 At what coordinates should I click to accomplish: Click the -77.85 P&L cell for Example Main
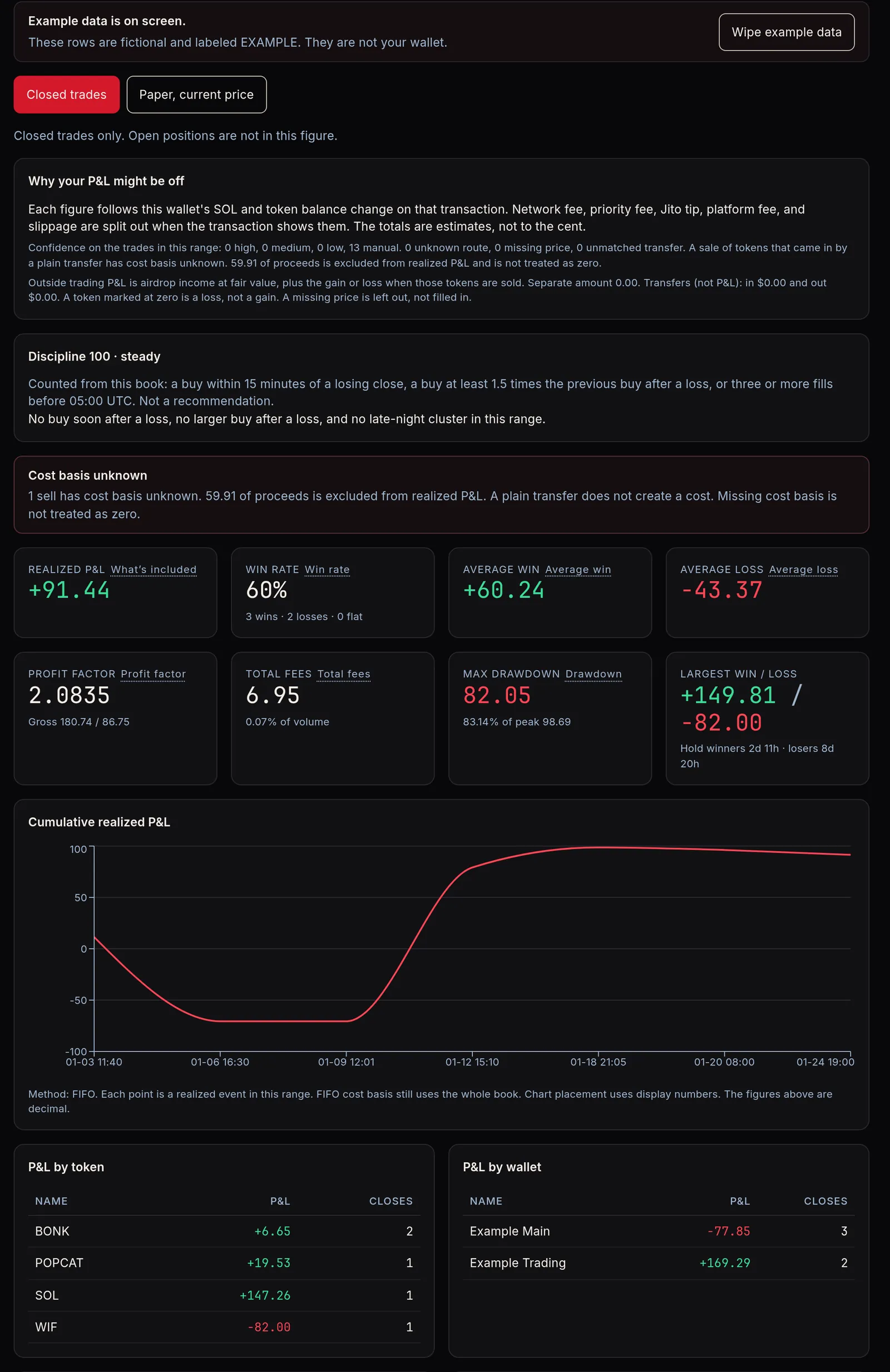point(729,1231)
